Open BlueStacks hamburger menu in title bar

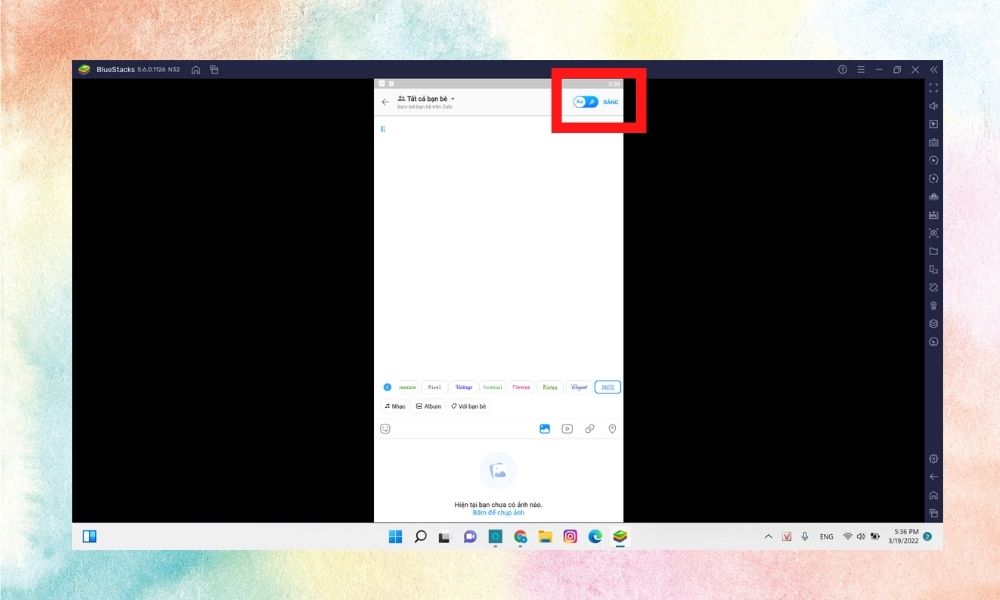861,70
